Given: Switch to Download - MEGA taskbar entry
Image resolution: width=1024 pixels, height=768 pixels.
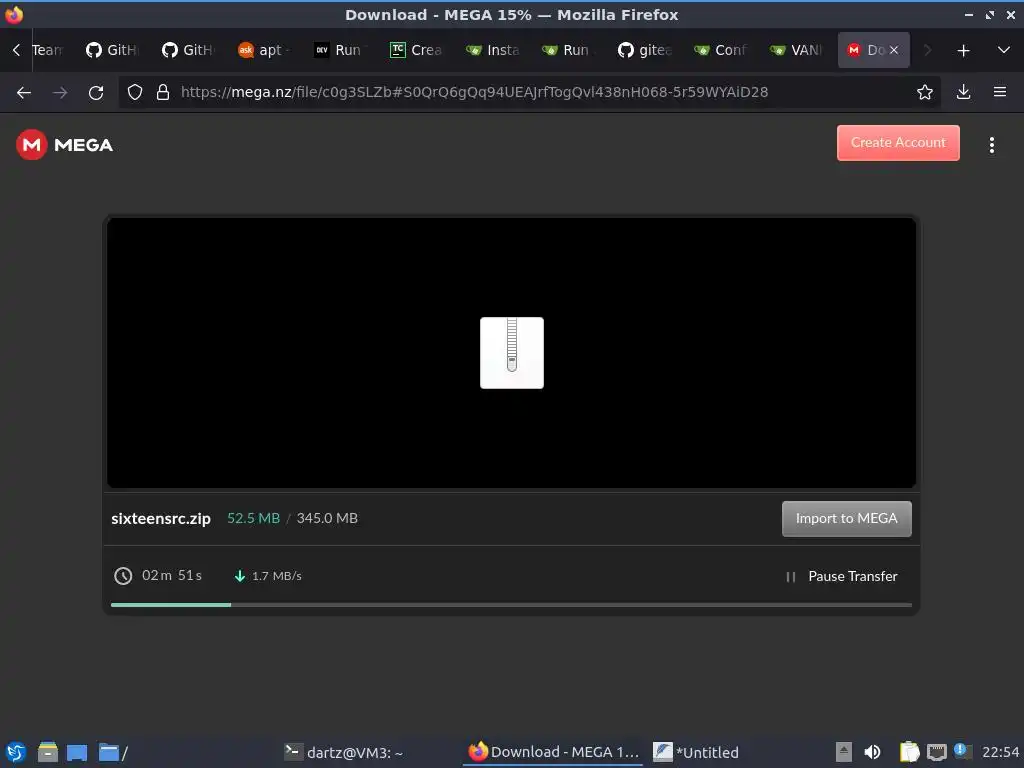Looking at the screenshot, I should tap(554, 752).
